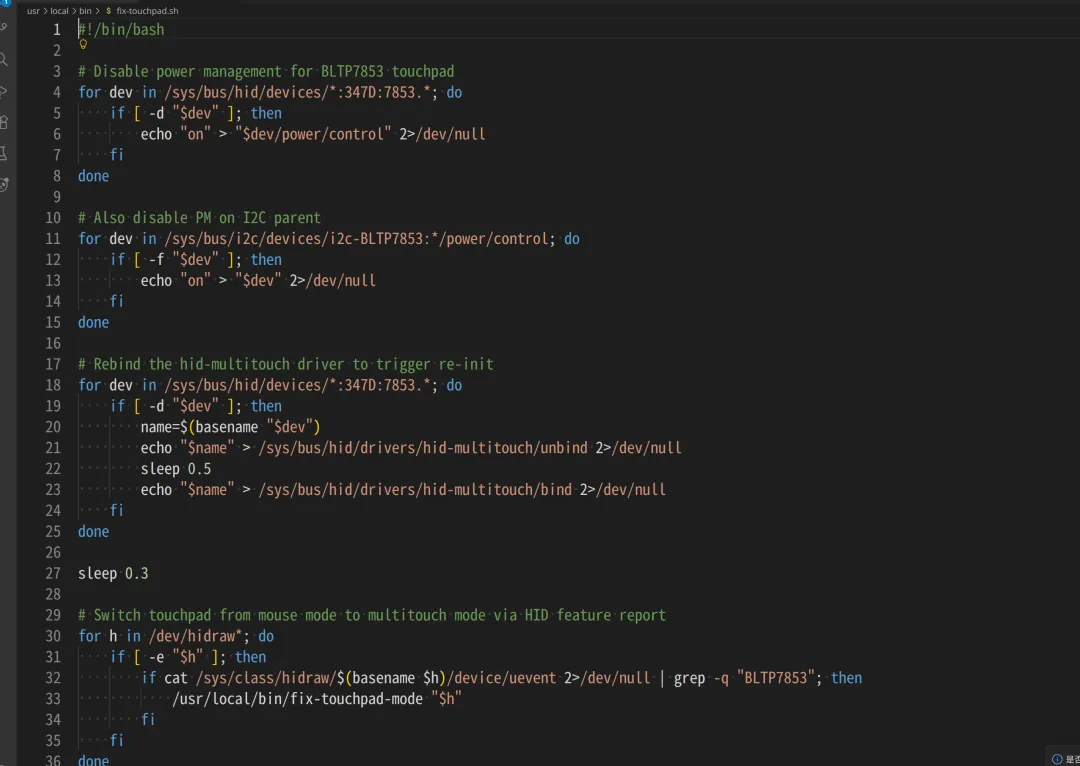
Task: Click comment '# Disable power management for BLTP7853 touchpad'
Action: [266, 72]
